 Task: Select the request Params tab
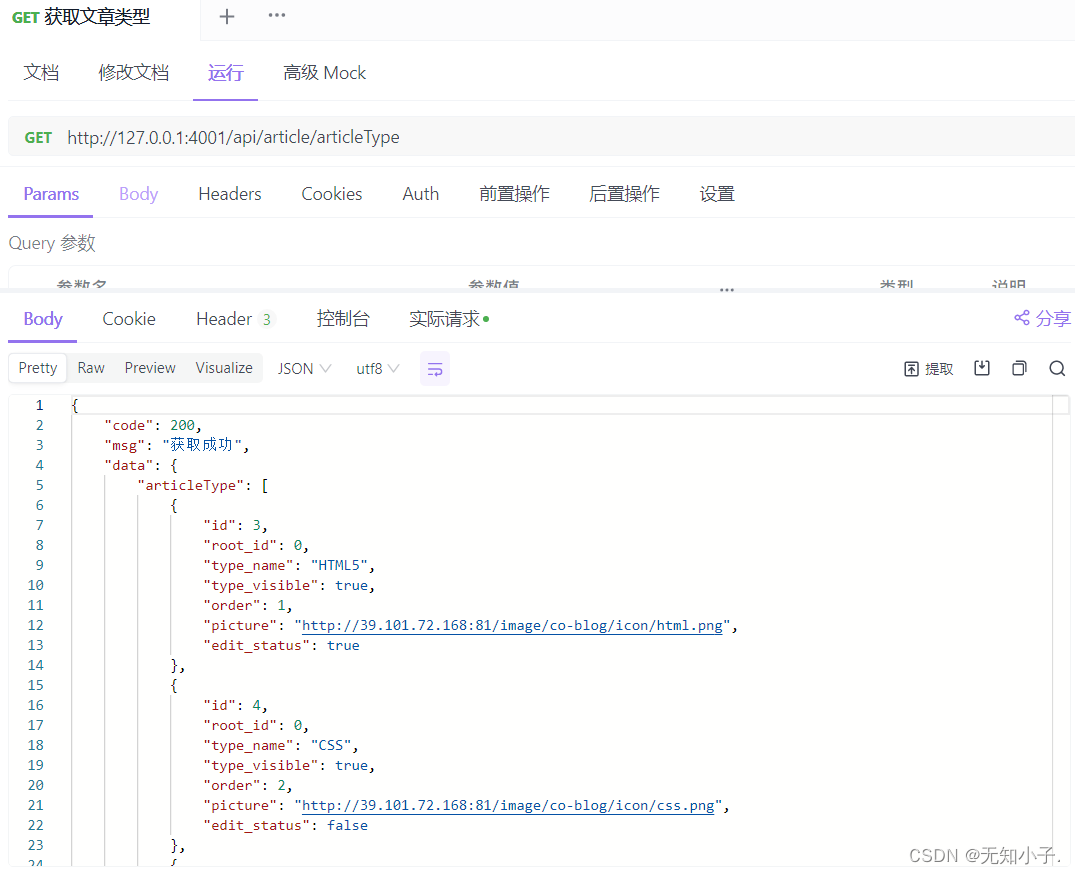click(51, 194)
